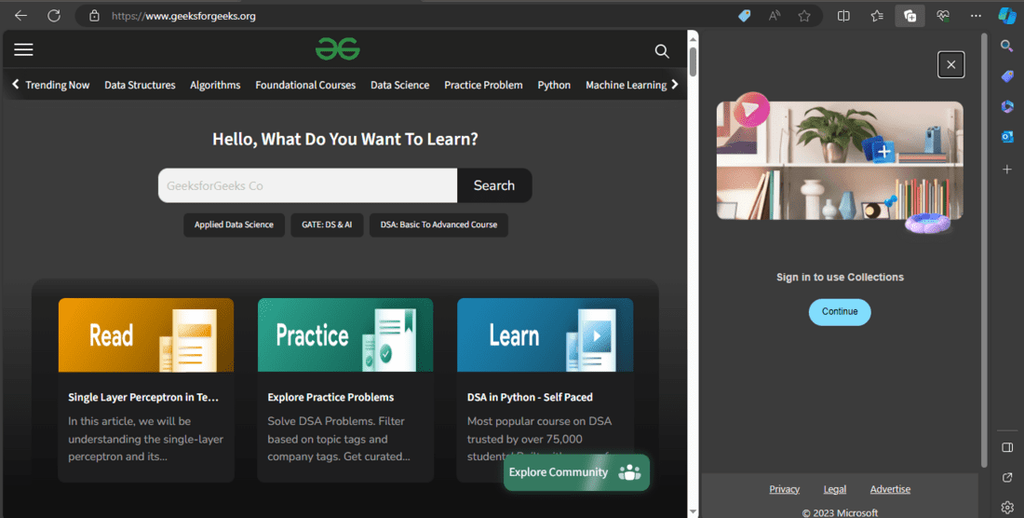Screen dimensions: 1024x518
Task: Open the sidebar shopping tag icon
Action: tap(1007, 76)
